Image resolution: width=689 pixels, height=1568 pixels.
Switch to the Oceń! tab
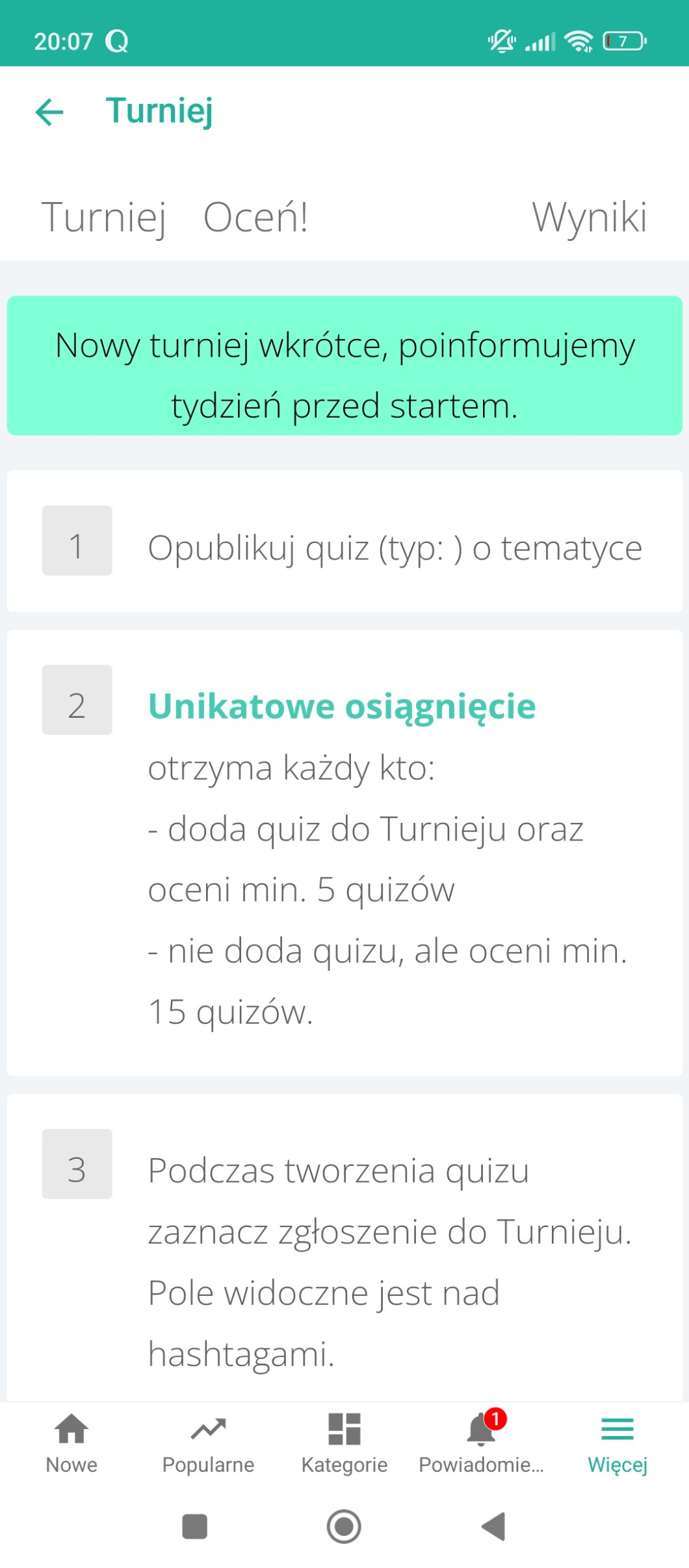click(x=255, y=217)
